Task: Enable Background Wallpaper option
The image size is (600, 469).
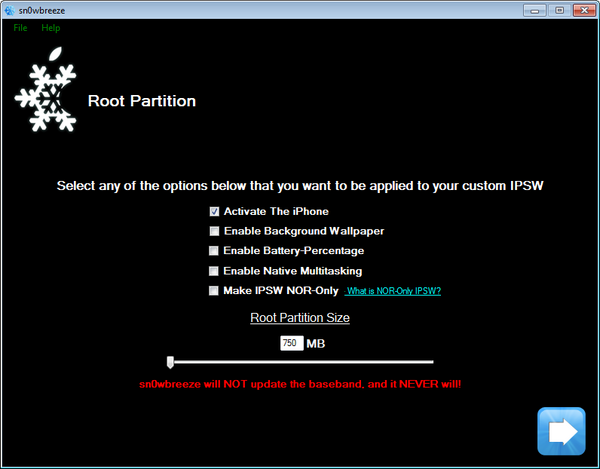Action: tap(214, 231)
